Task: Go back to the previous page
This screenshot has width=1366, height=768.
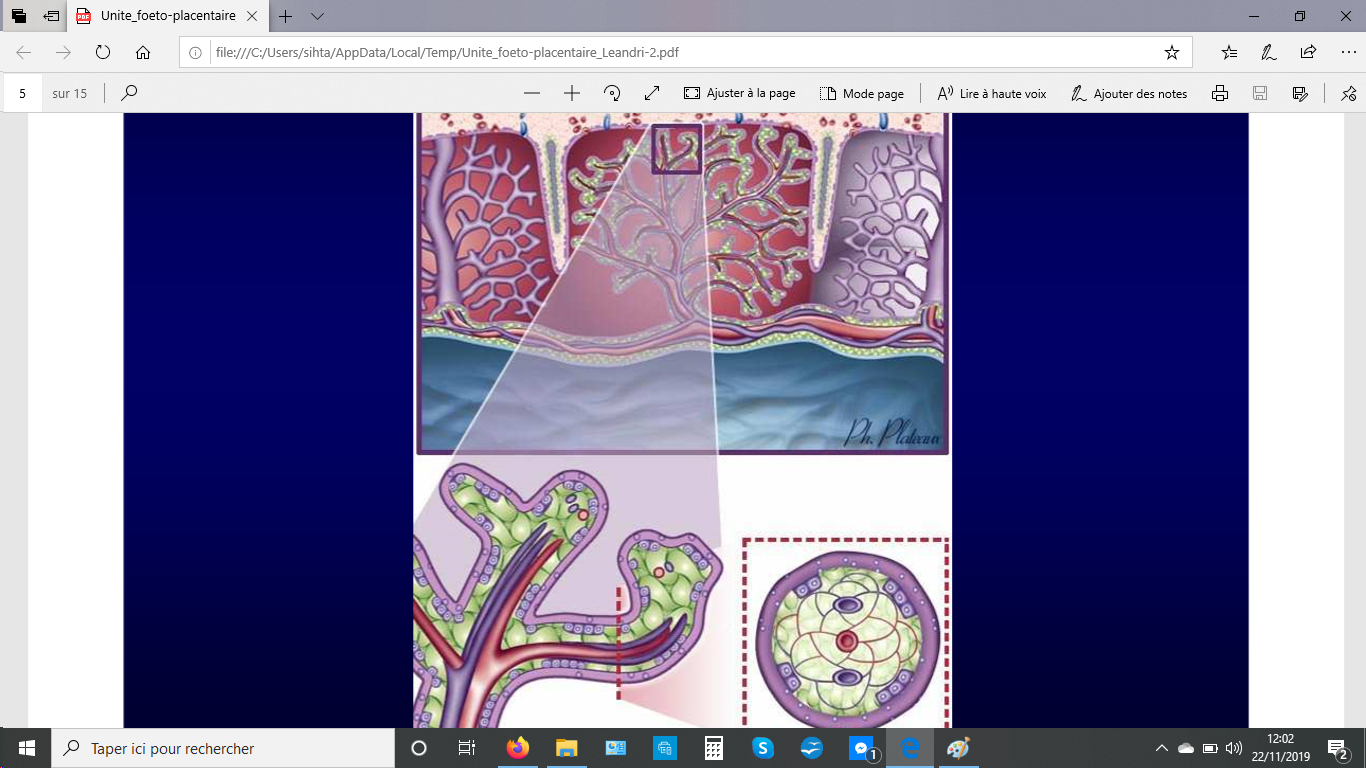Action: point(24,52)
